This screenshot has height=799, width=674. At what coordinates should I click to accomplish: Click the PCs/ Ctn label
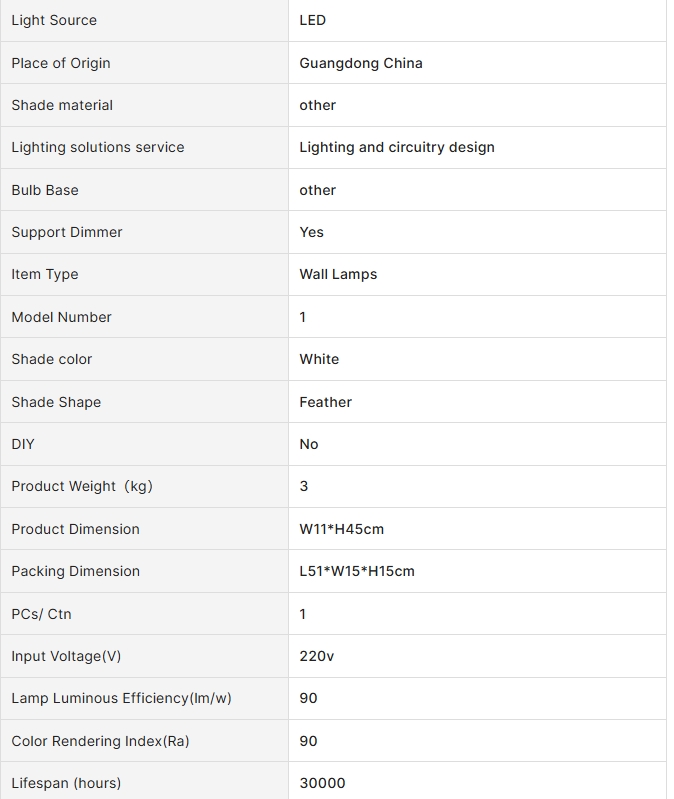point(41,614)
